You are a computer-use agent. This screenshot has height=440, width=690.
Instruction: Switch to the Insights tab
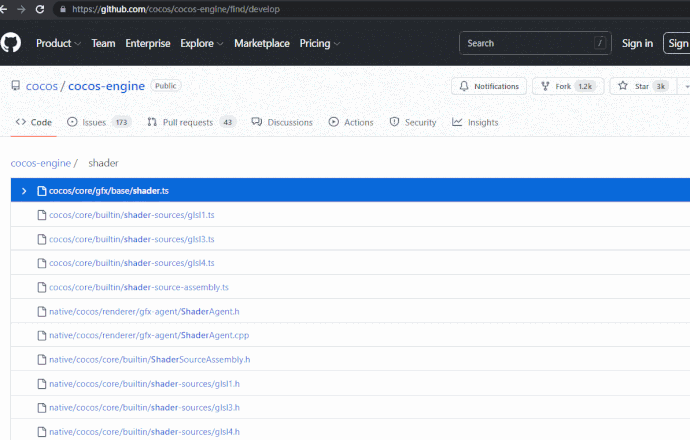475,122
